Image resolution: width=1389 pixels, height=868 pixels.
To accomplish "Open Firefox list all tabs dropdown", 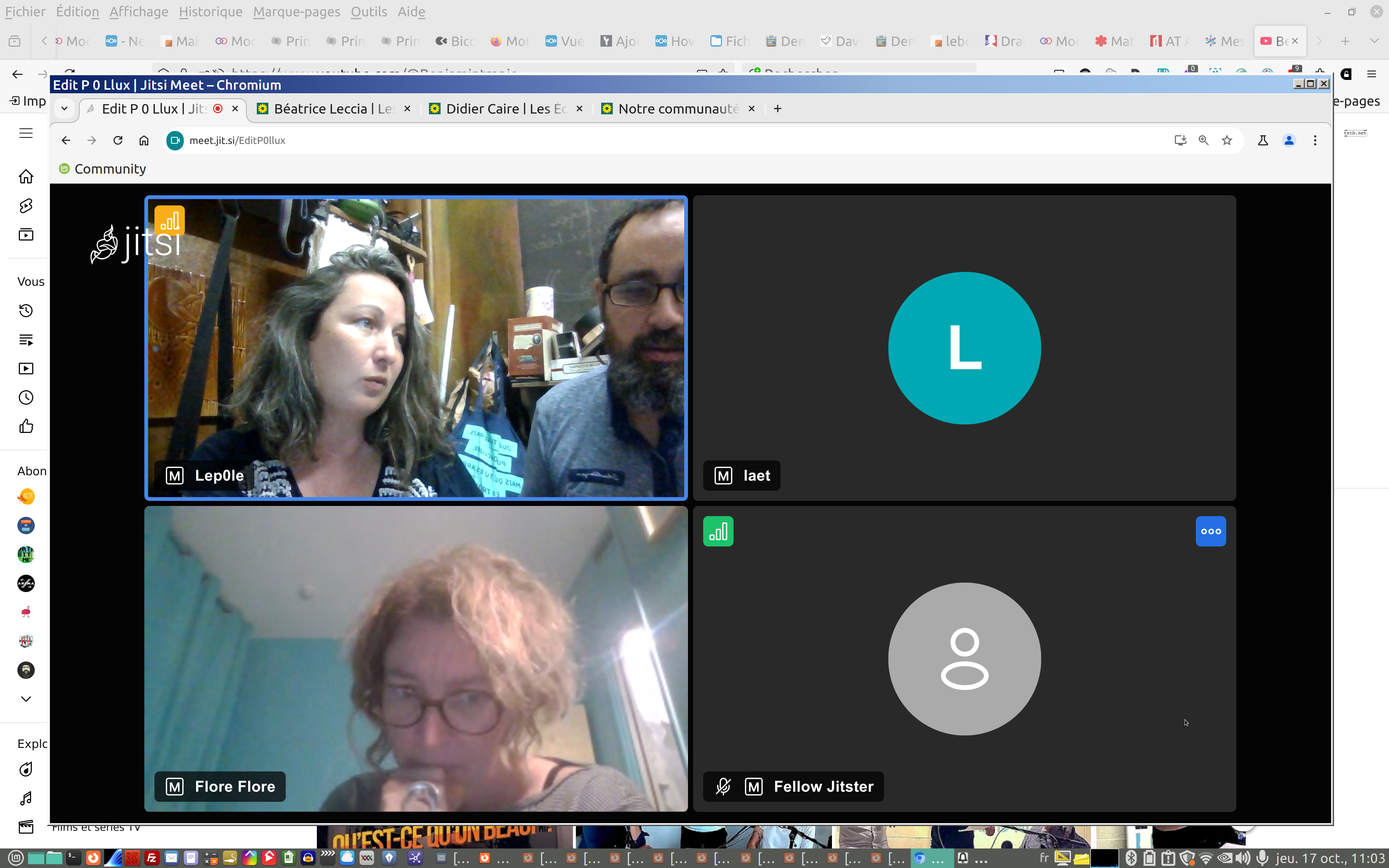I will (x=1374, y=41).
